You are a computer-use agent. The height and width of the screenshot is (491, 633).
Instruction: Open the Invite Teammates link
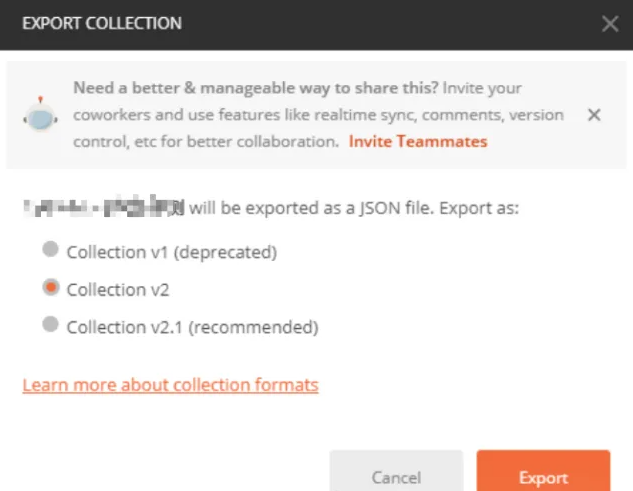click(418, 141)
